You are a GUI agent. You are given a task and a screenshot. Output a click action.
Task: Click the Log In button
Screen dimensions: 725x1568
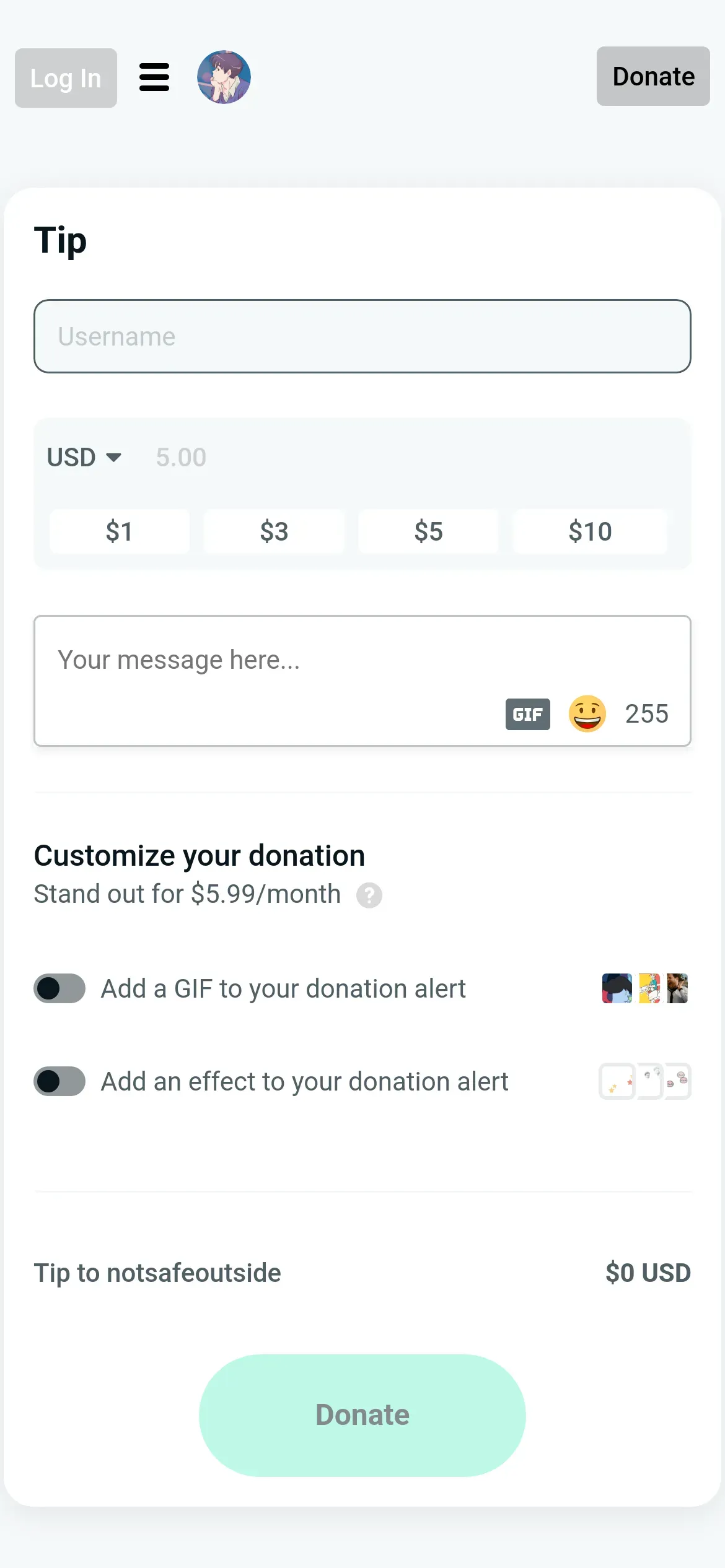point(66,78)
